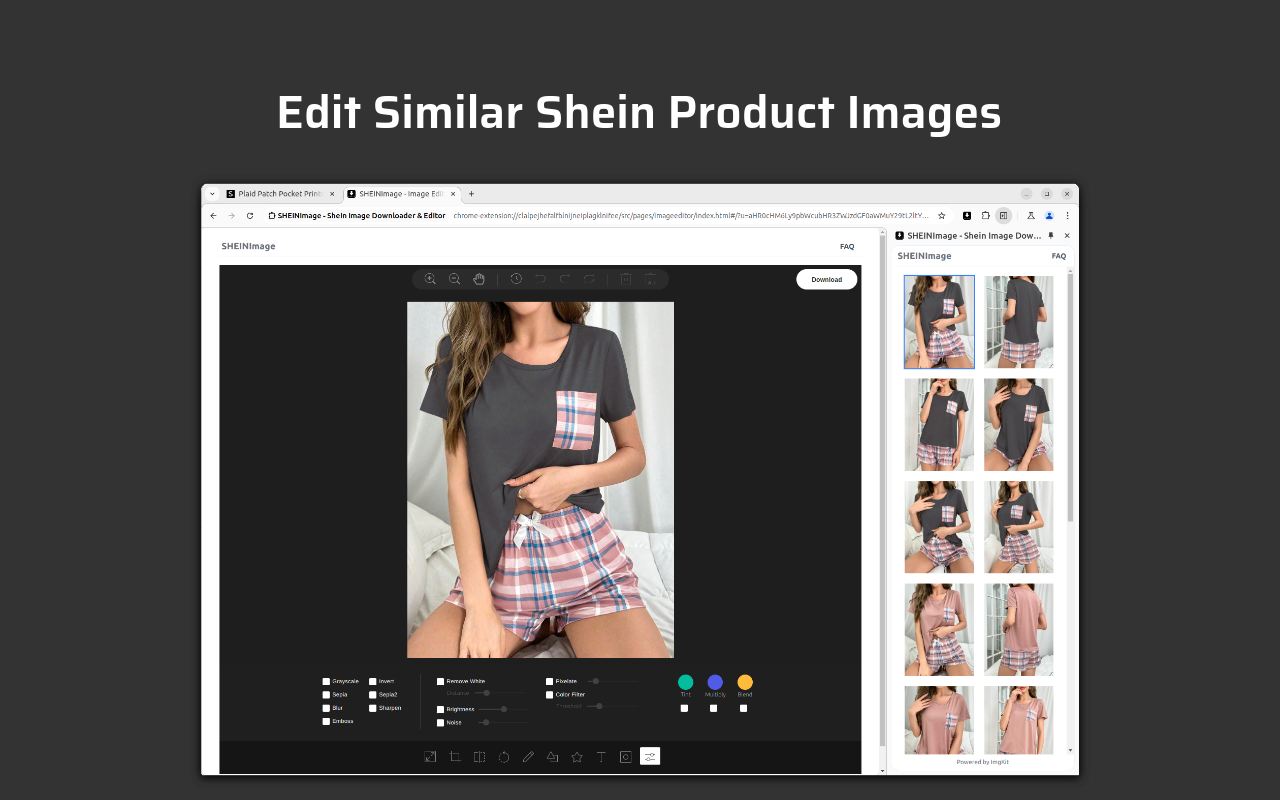Check the Sepia filter
The height and width of the screenshot is (800, 1280).
point(326,694)
